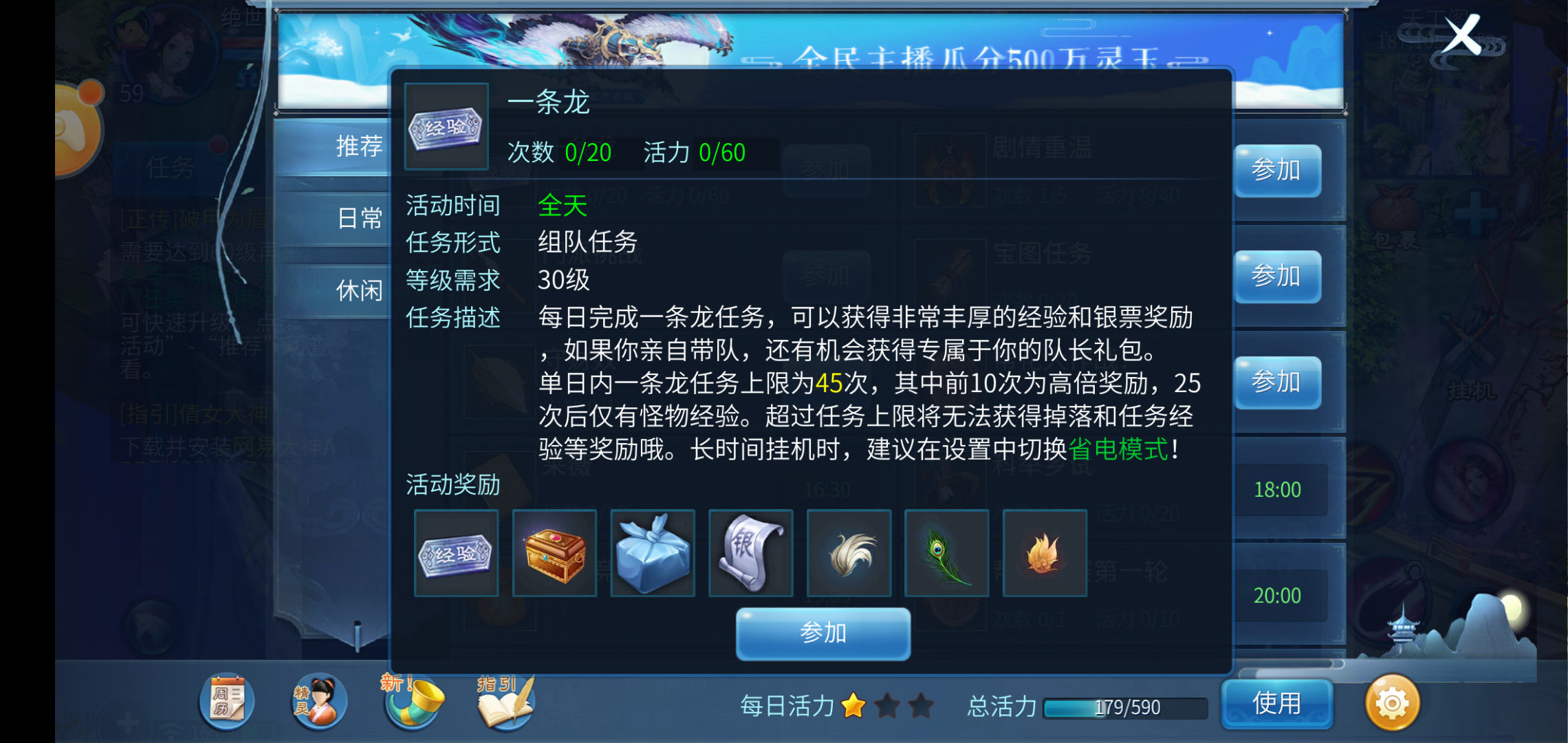1568x743 pixels.
Task: Click the 总活力 179/590 progress bar
Action: pos(1125,707)
